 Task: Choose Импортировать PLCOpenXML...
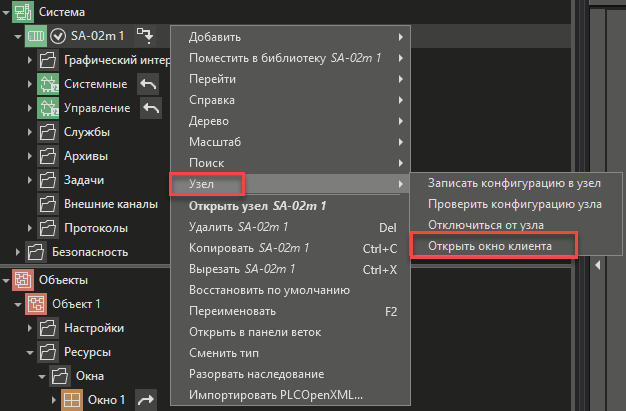pos(290,395)
